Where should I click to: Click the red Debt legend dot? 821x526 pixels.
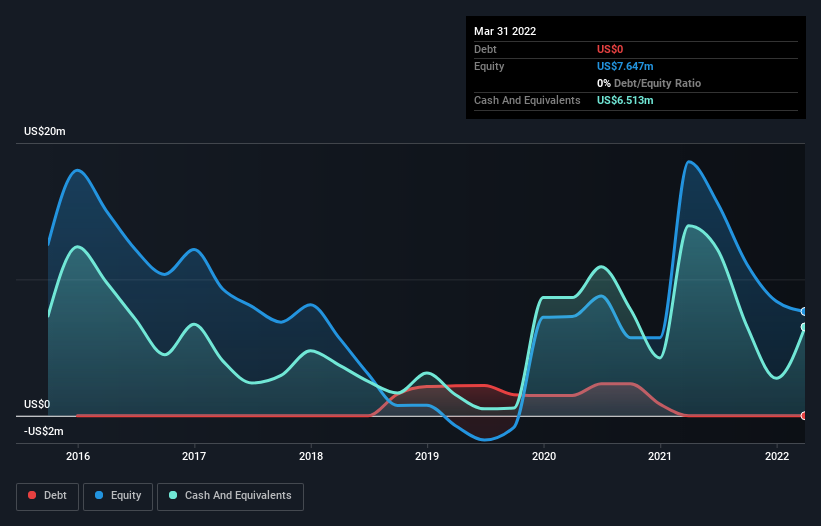pyautogui.click(x=33, y=496)
